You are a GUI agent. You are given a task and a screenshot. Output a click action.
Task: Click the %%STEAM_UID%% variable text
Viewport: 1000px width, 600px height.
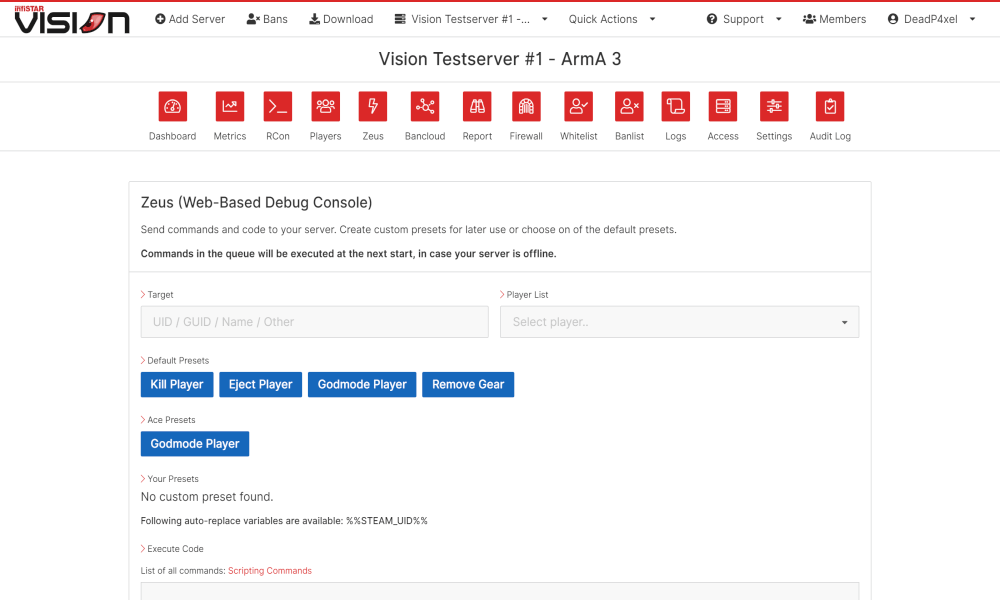387,521
